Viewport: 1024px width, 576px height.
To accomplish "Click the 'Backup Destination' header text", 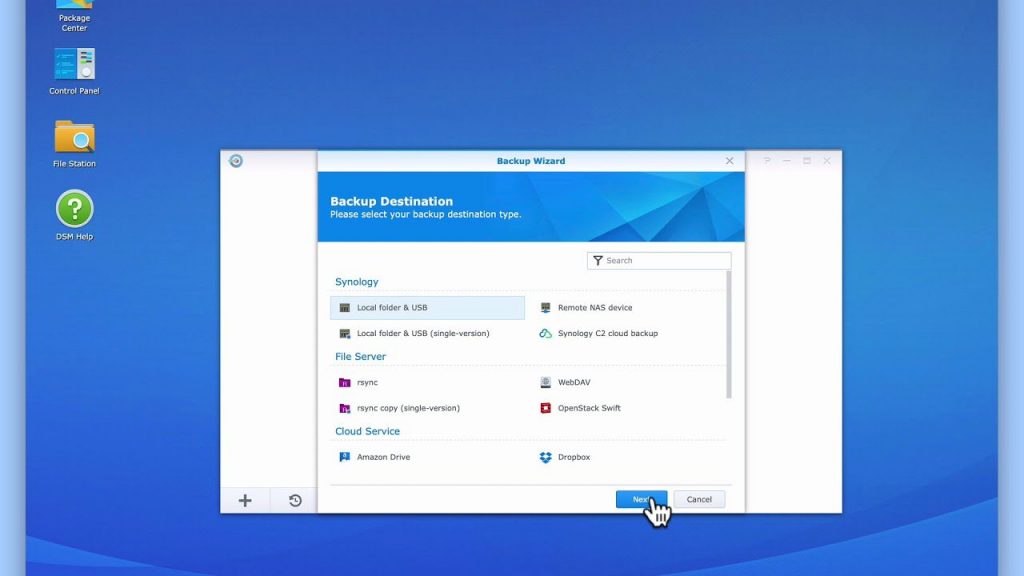I will tap(391, 201).
